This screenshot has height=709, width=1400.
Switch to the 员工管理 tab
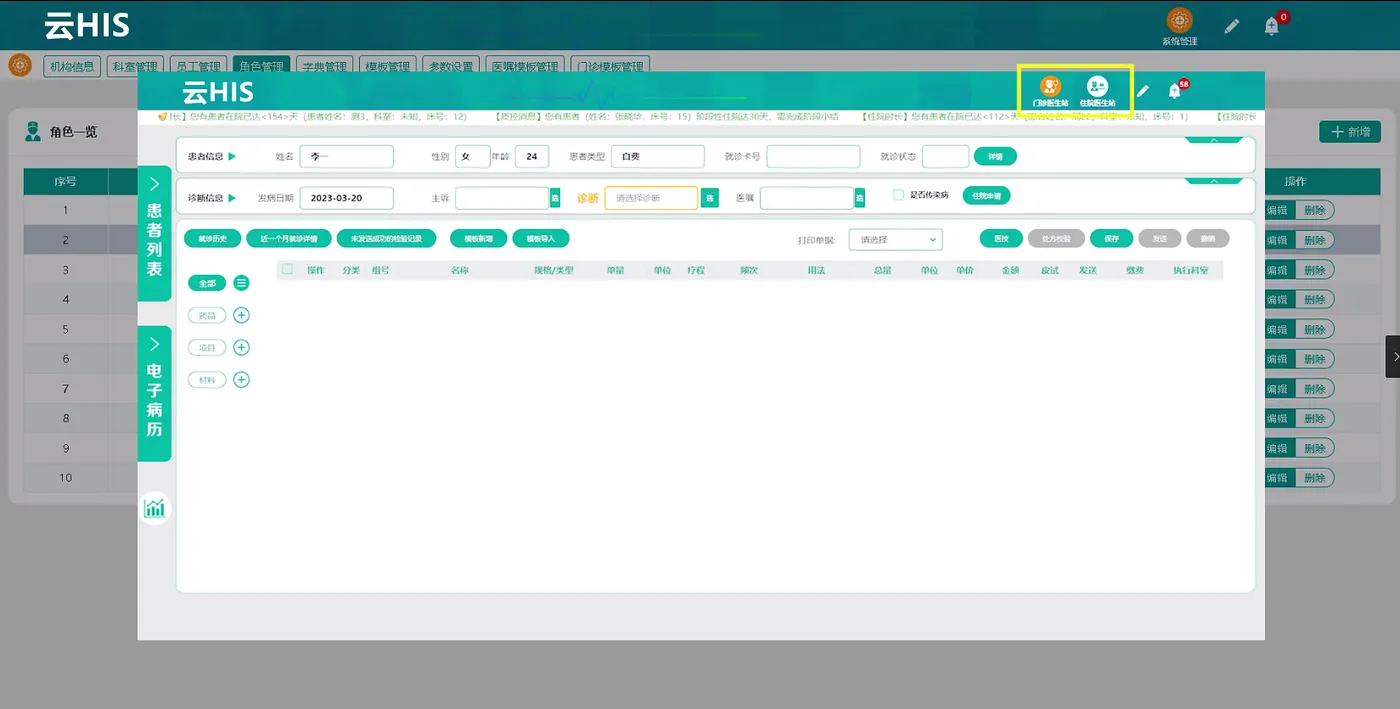[x=197, y=66]
